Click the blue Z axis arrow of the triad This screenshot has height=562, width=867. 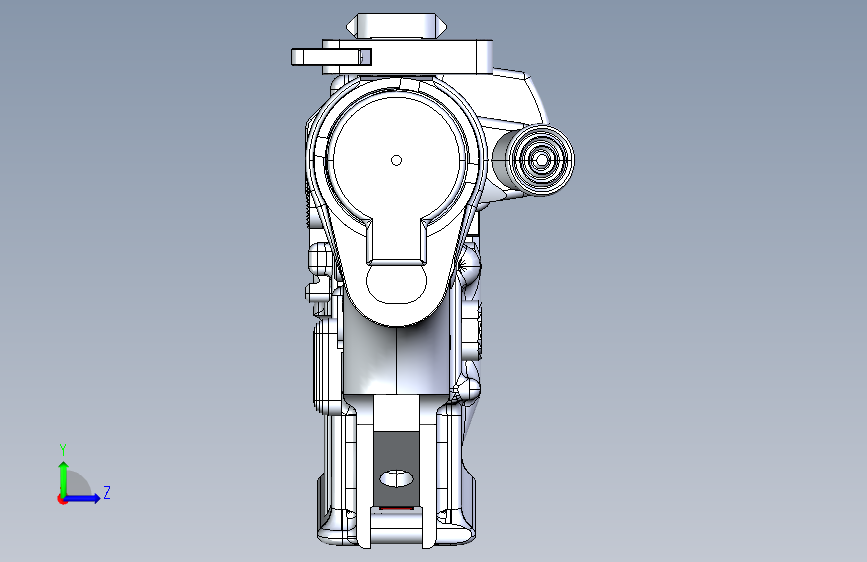click(83, 498)
